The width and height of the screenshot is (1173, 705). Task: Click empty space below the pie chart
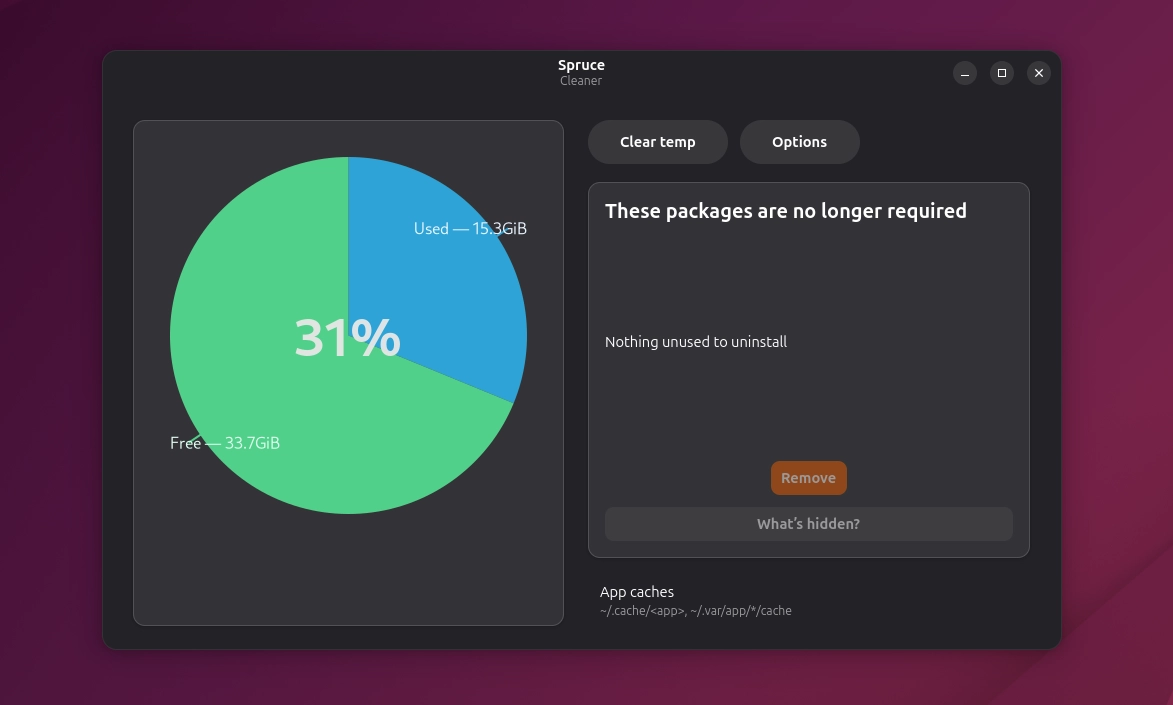(348, 575)
